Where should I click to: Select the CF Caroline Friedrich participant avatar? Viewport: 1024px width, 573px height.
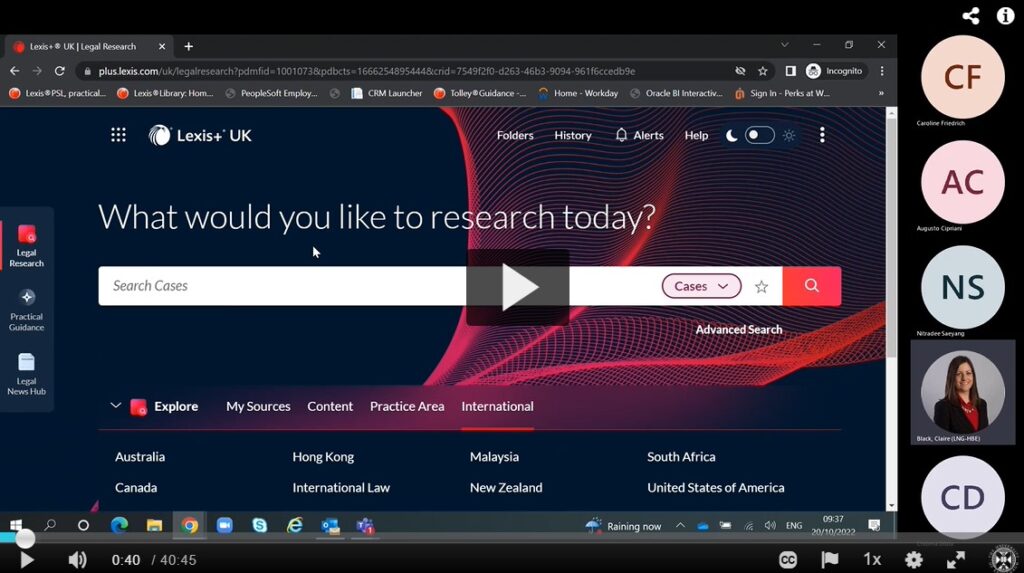point(963,77)
